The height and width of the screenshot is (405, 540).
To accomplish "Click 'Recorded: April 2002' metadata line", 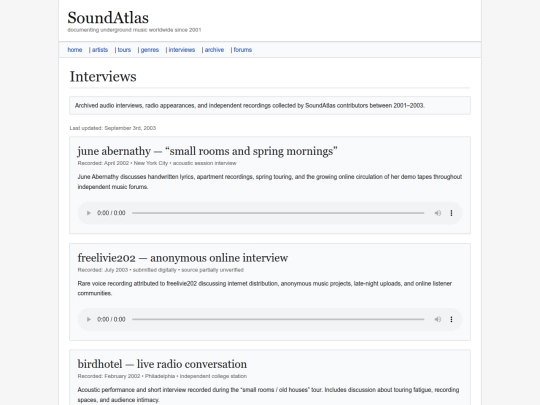I will (x=157, y=163).
